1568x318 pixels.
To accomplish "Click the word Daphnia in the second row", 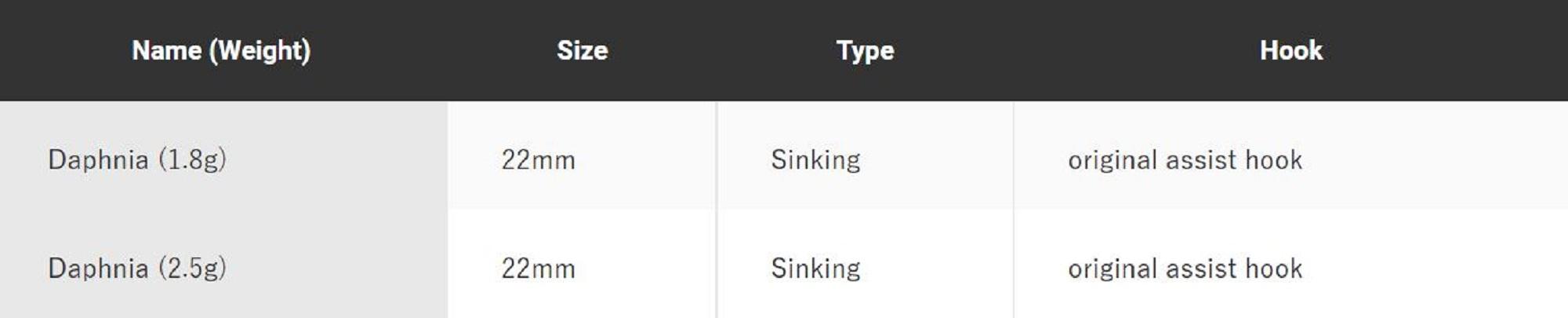I will coord(98,268).
